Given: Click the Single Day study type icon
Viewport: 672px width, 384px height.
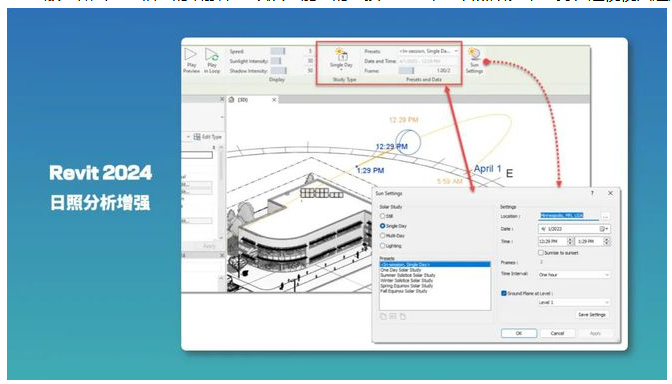Looking at the screenshot, I should coord(341,55).
